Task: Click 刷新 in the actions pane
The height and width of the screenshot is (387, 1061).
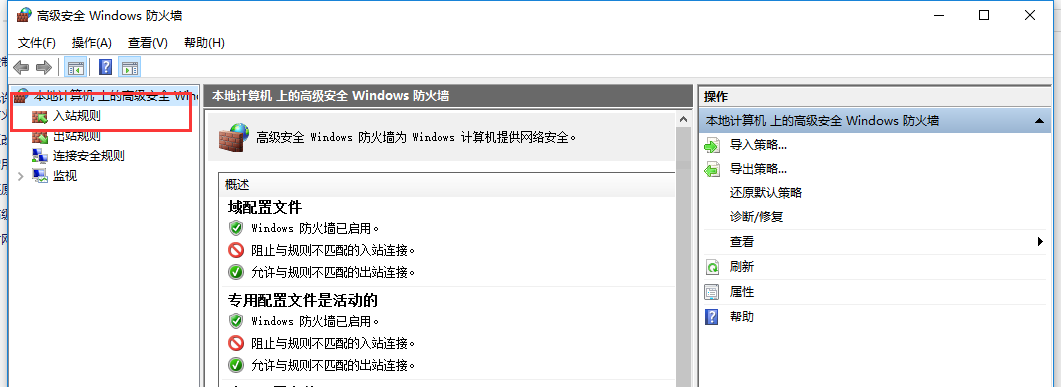Action: 742,267
